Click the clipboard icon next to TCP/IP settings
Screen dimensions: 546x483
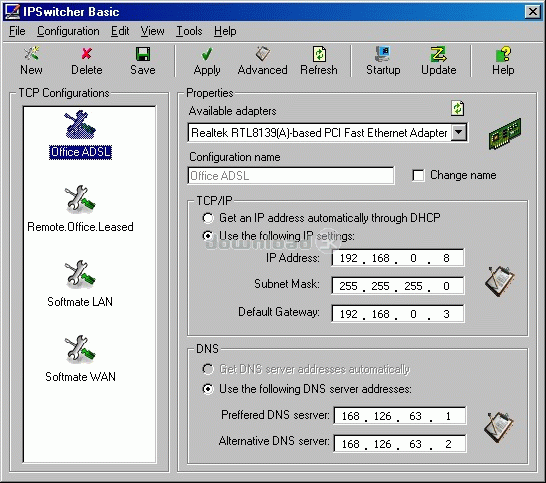500,281
